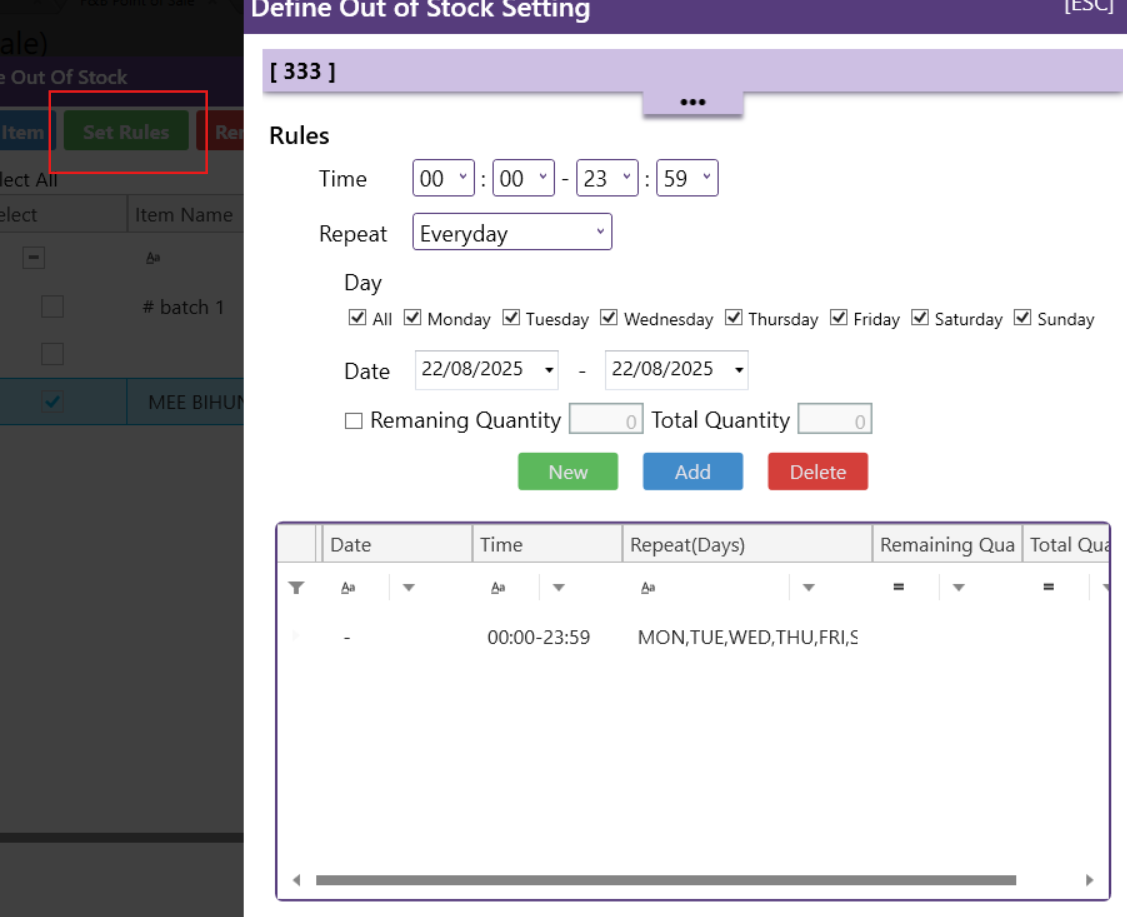The height and width of the screenshot is (917, 1127).
Task: Click the Total Quantity input field
Action: coord(835,419)
